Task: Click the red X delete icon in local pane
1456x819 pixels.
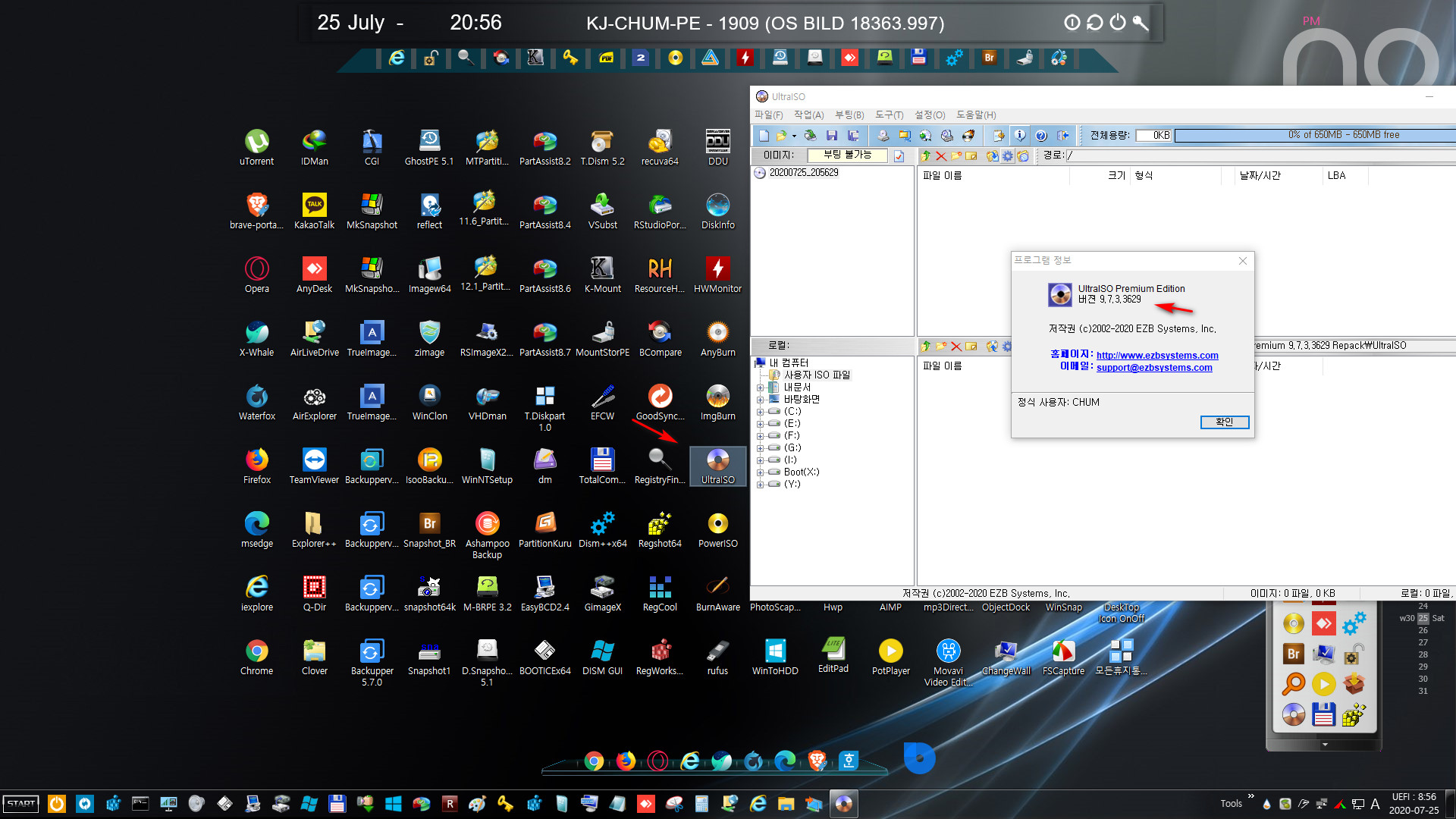Action: (x=956, y=347)
